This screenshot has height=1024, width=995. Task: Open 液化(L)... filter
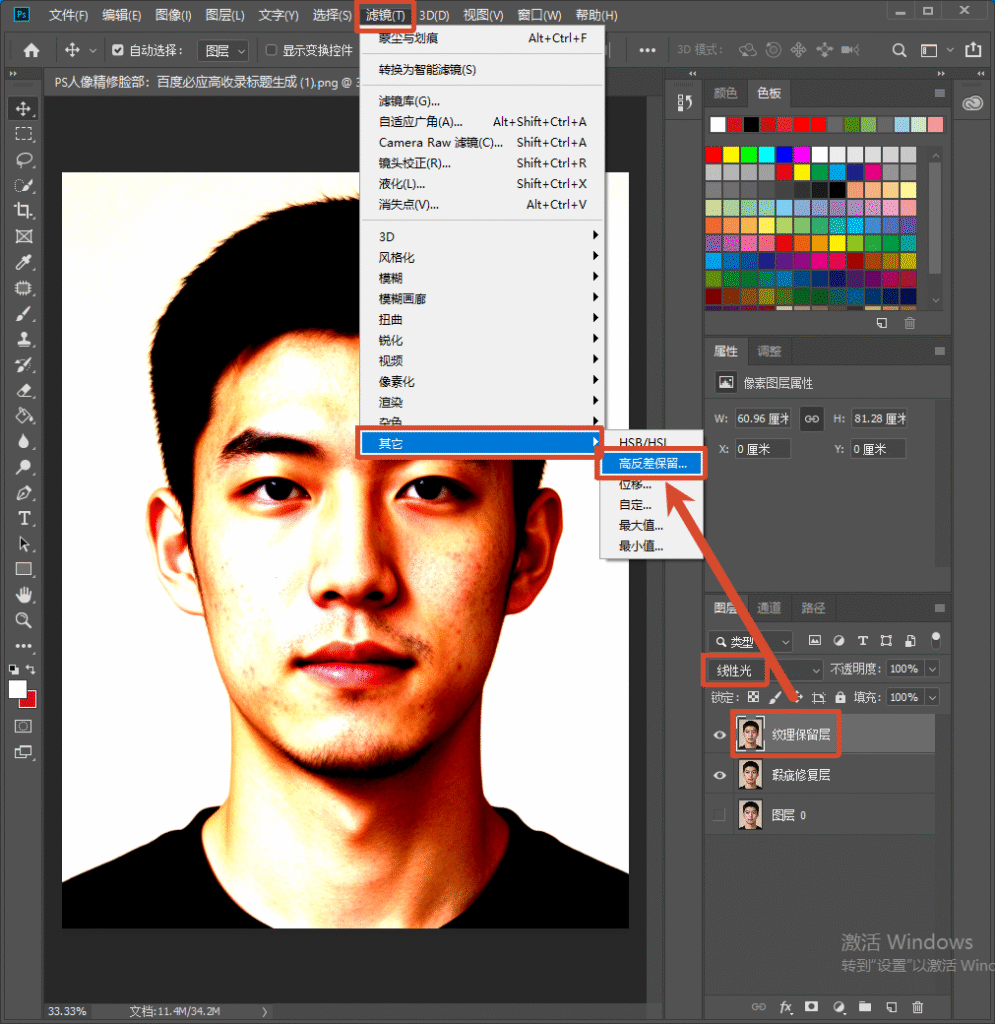click(482, 184)
